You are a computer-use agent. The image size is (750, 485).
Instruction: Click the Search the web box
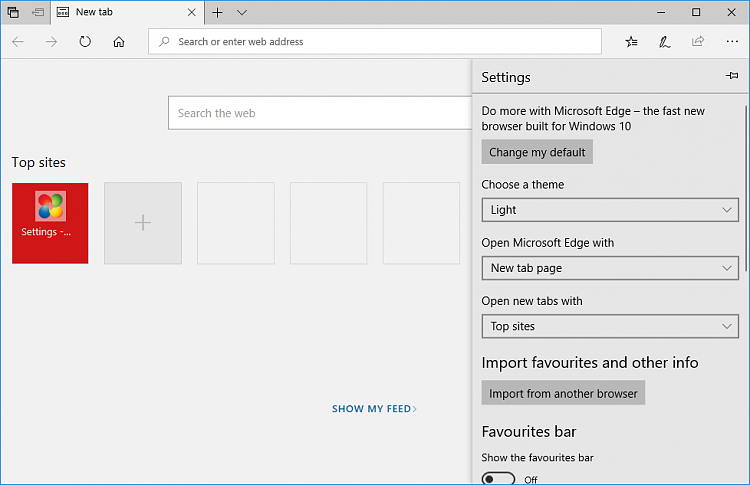pyautogui.click(x=320, y=113)
